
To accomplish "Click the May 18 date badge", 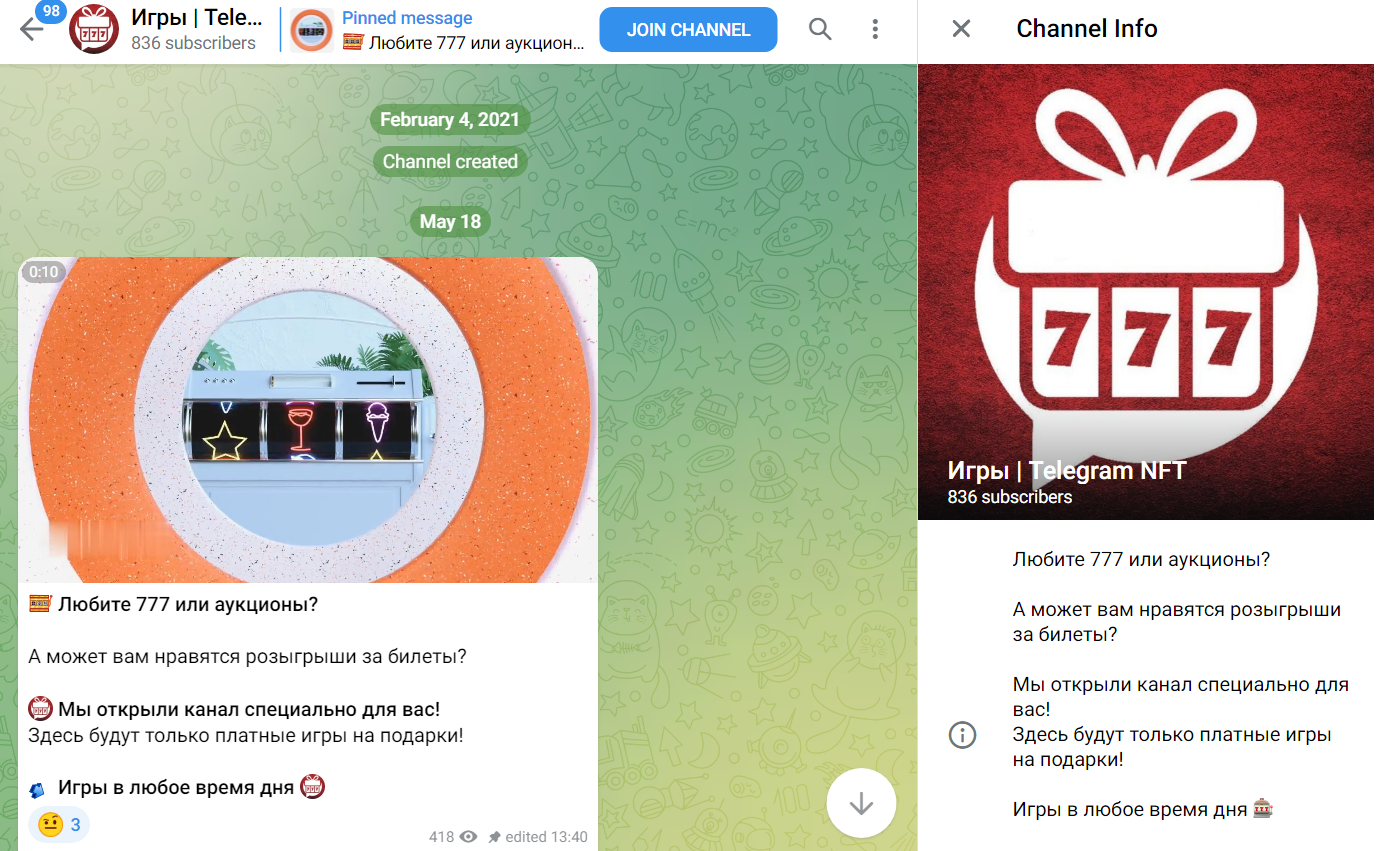I will coord(450,222).
